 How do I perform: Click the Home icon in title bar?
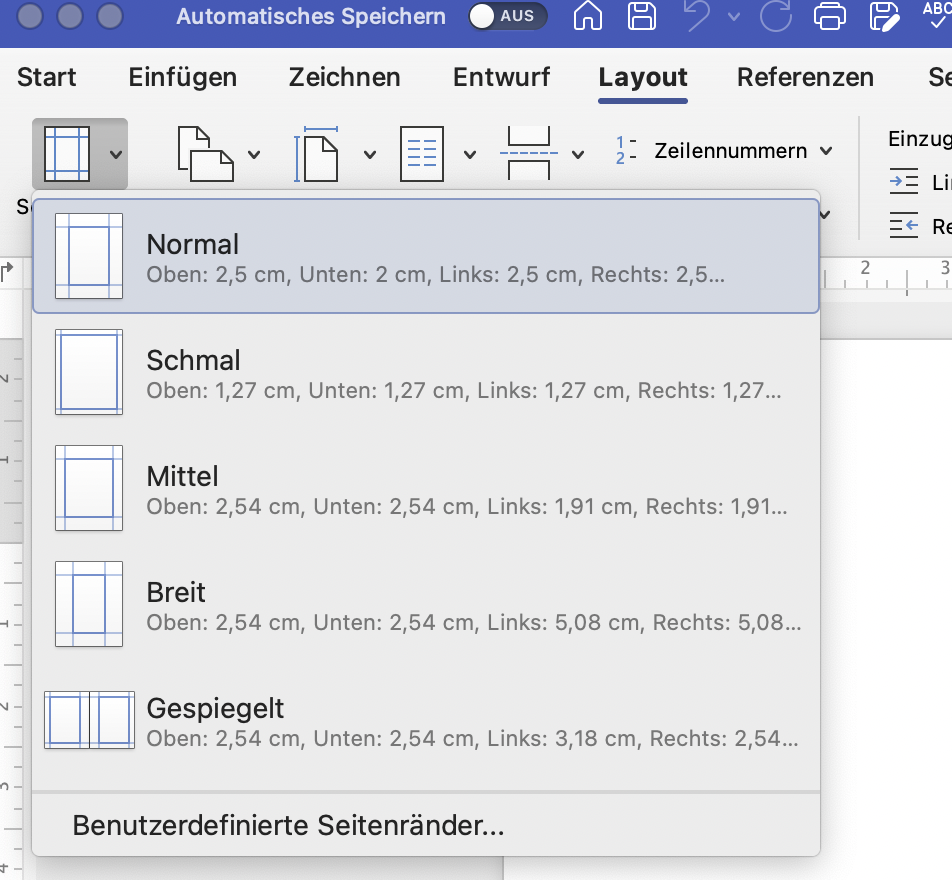tap(588, 17)
